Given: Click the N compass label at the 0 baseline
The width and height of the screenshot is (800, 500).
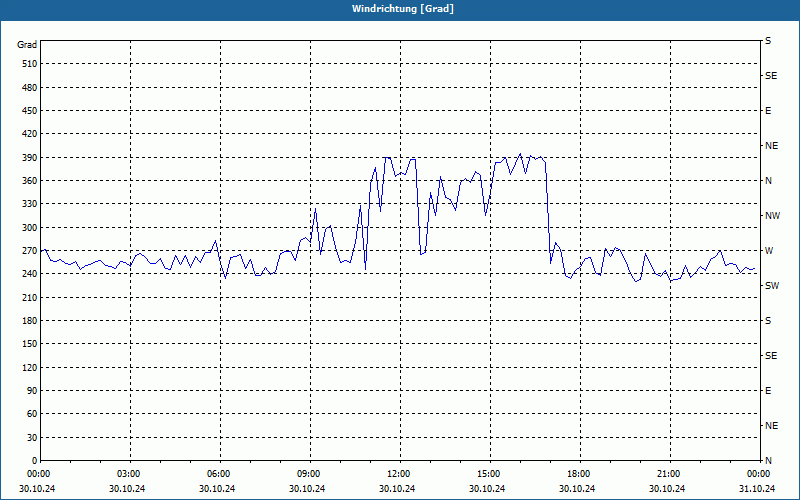Looking at the screenshot, I should pos(768,461).
